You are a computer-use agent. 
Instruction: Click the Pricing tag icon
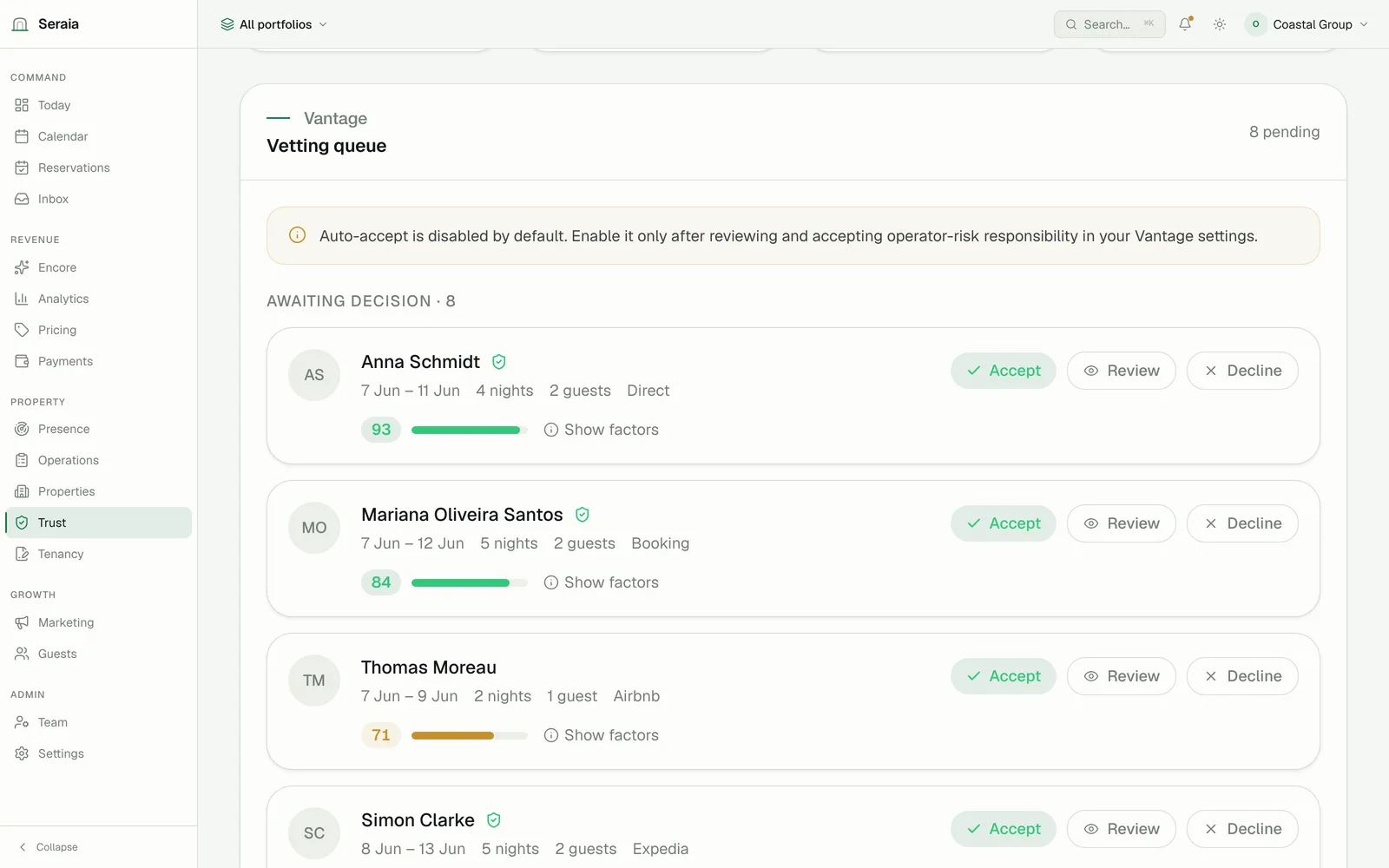click(22, 330)
